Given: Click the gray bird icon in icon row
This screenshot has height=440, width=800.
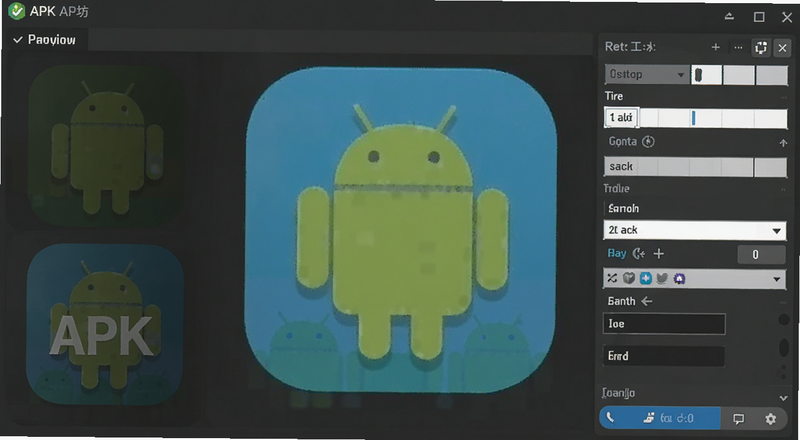Looking at the screenshot, I should pyautogui.click(x=662, y=278).
